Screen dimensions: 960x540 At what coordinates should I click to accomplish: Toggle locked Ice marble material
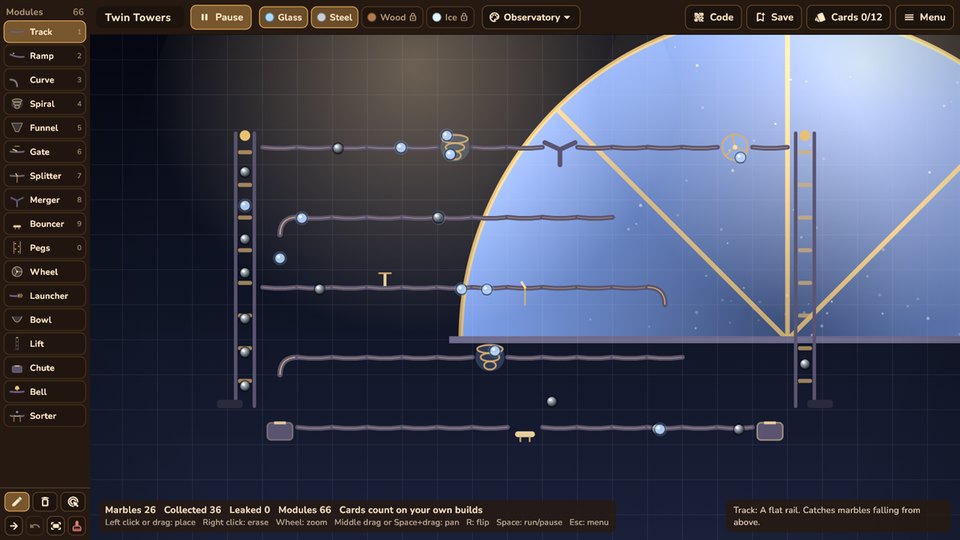[450, 17]
